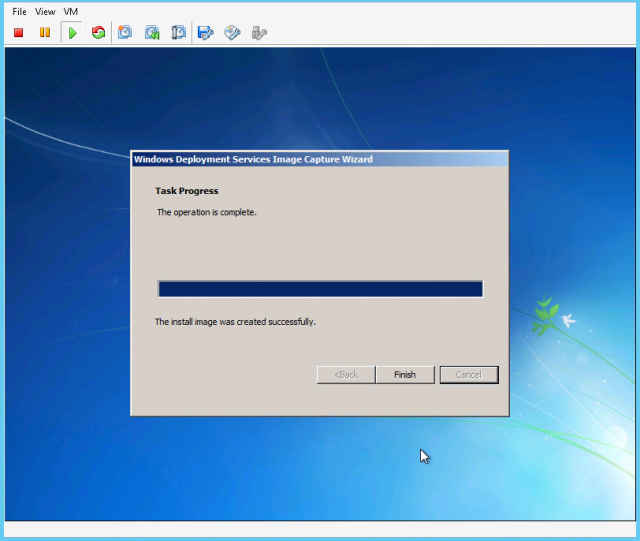Click the disabled Back button

346,375
